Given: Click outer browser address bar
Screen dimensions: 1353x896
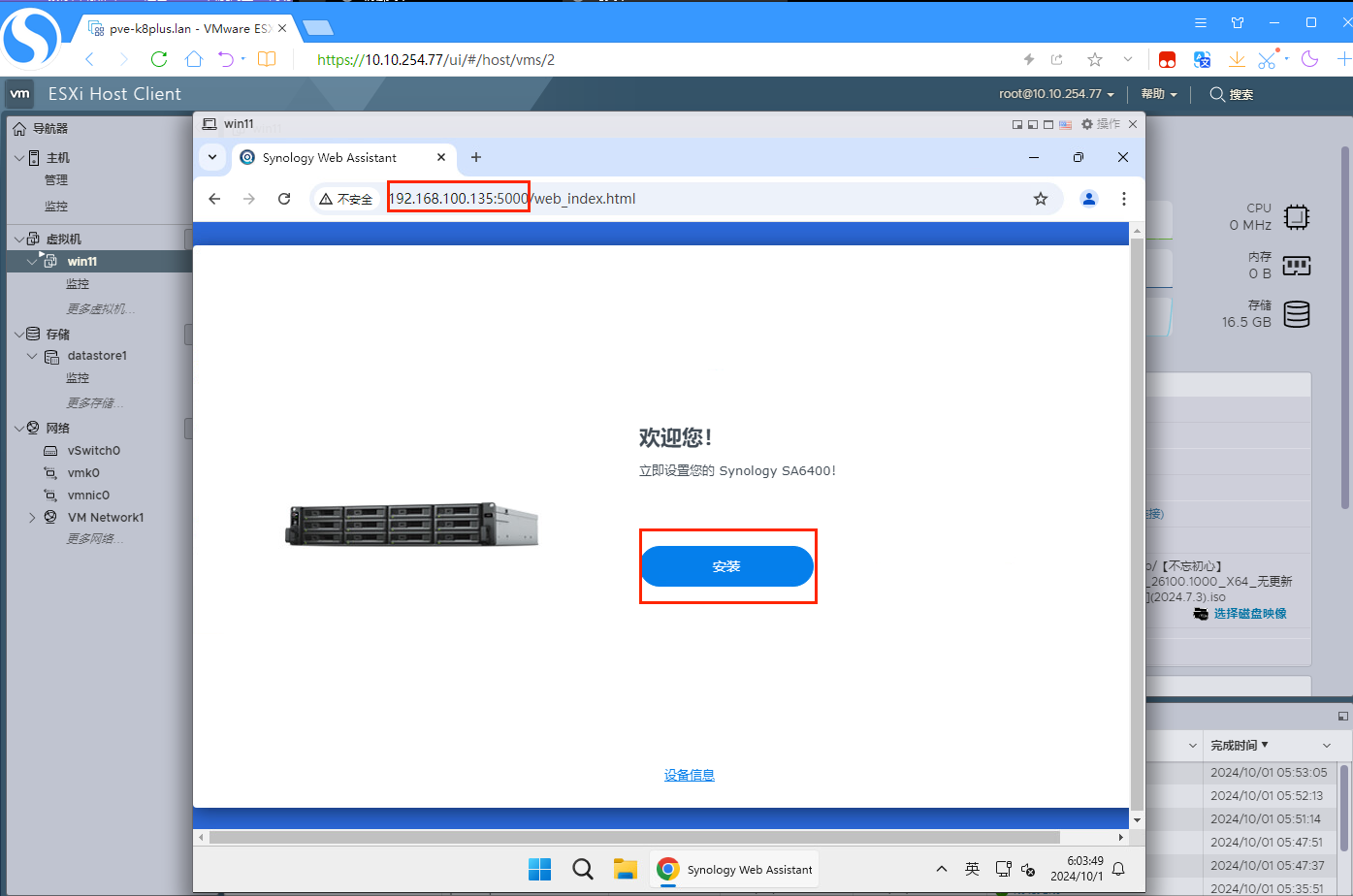Looking at the screenshot, I should (660, 59).
